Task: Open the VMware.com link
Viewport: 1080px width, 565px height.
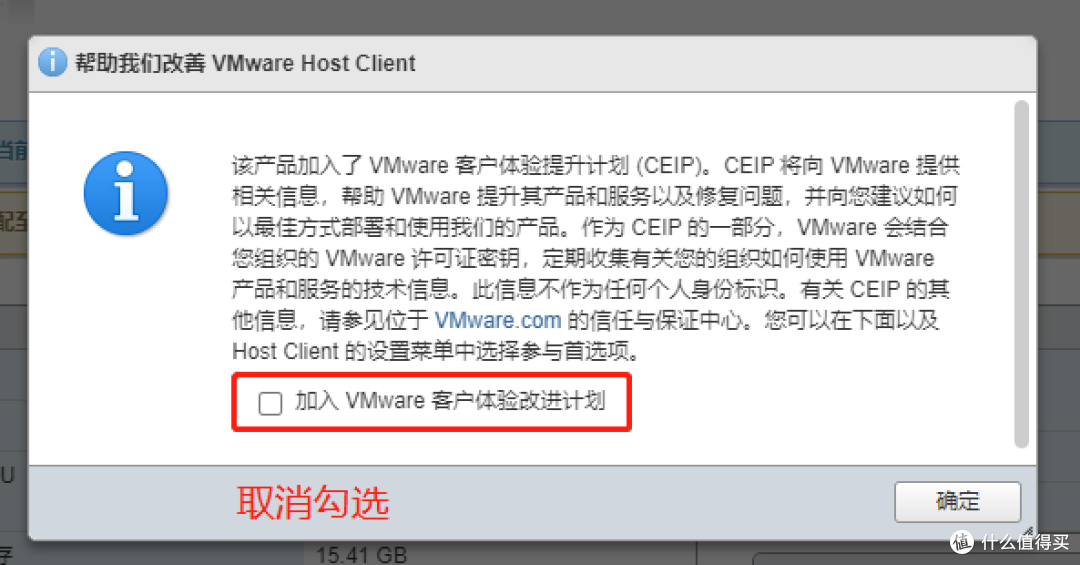Action: (498, 320)
